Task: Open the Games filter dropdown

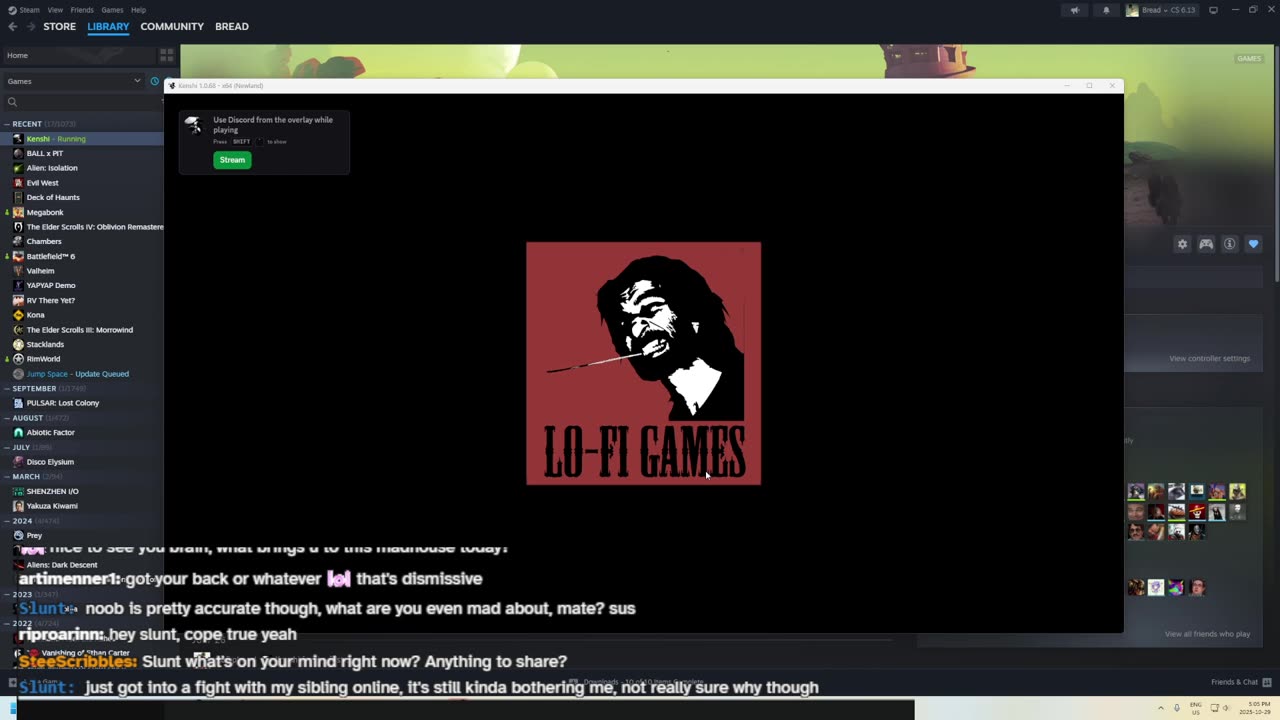Action: click(x=74, y=81)
